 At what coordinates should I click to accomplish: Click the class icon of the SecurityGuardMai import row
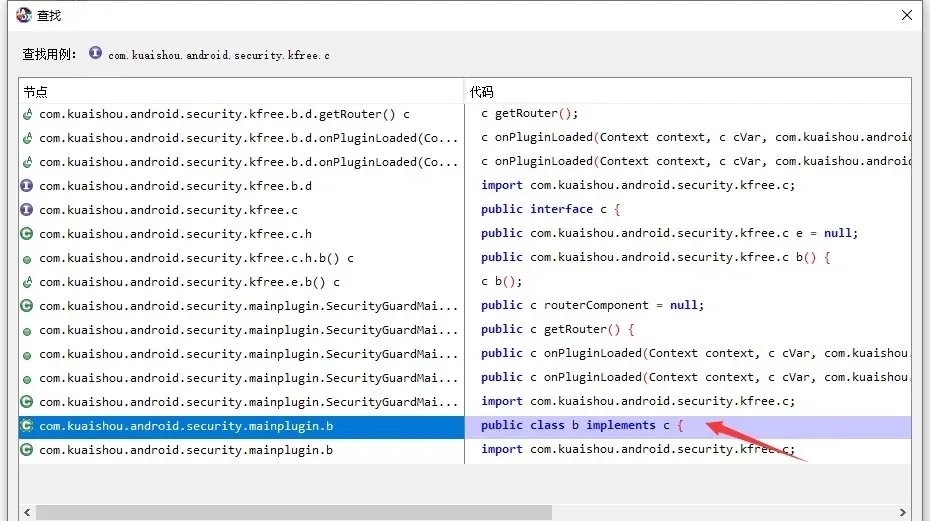[27, 402]
